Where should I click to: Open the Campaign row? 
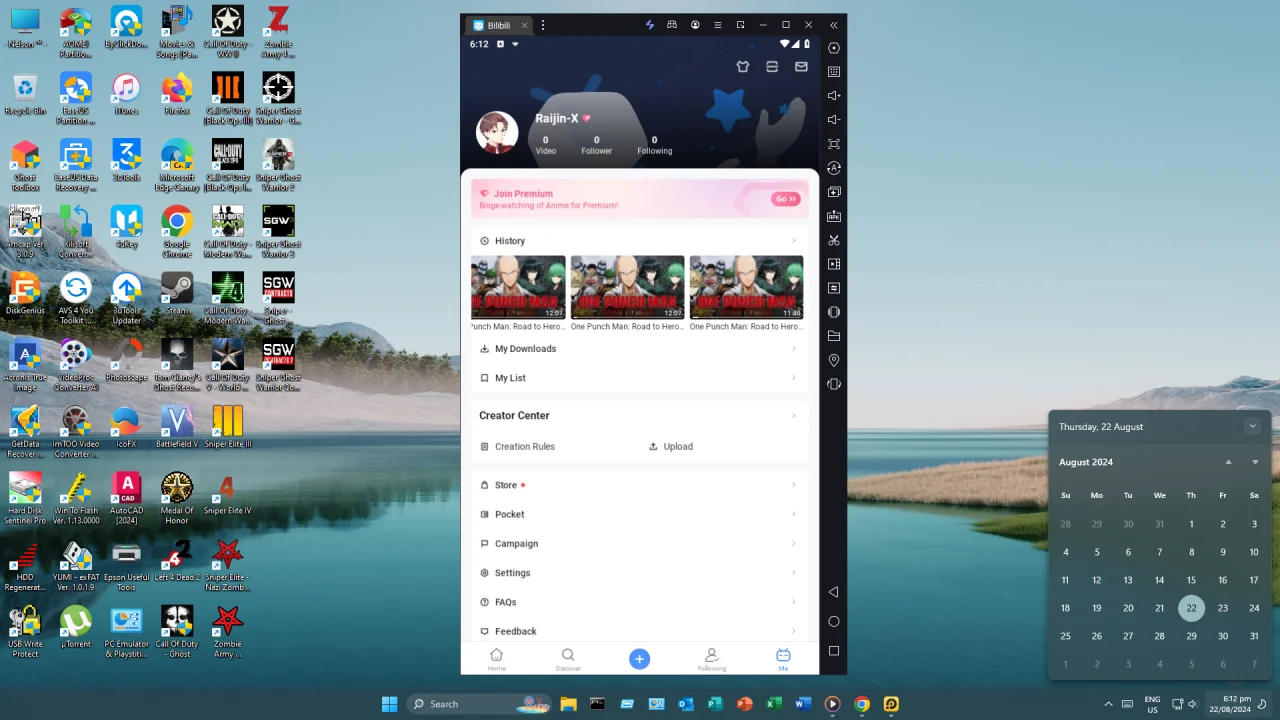point(639,544)
